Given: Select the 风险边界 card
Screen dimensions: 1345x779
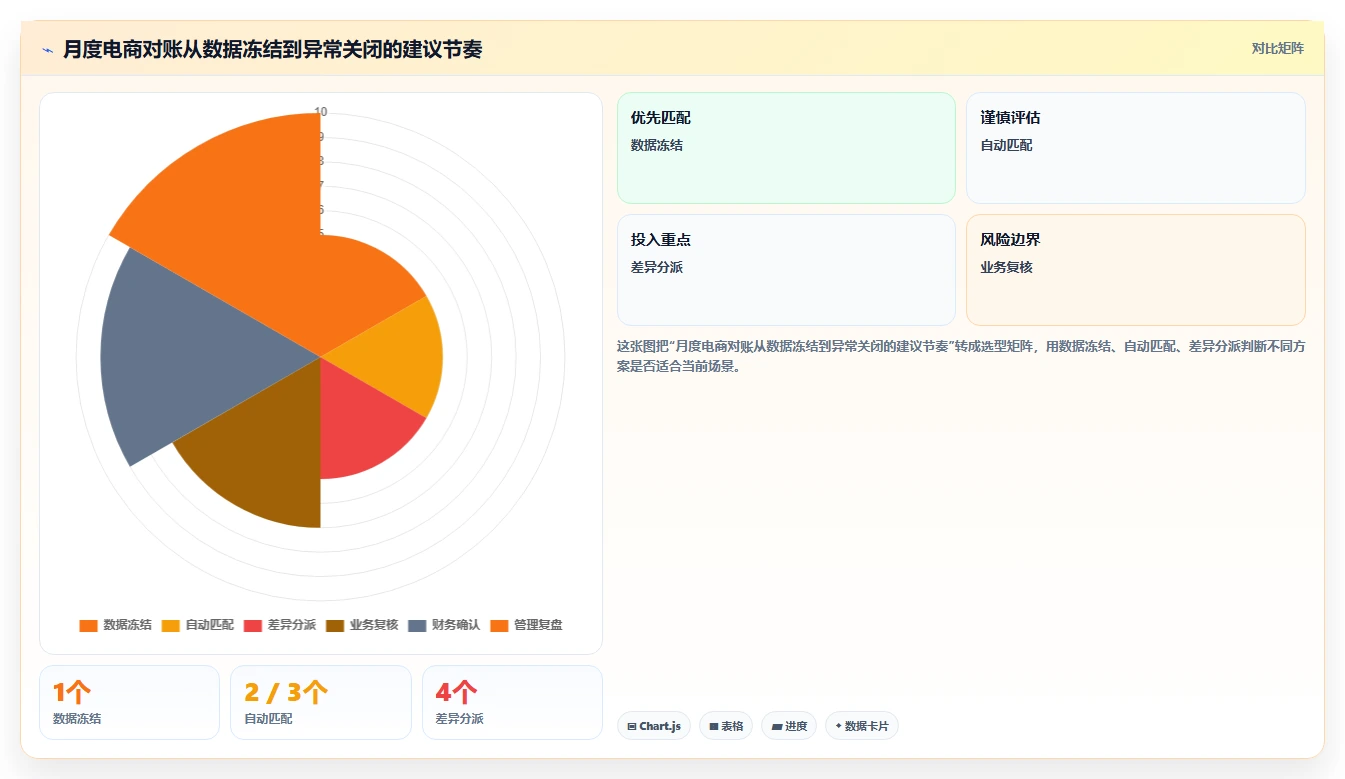Looking at the screenshot, I should point(1136,270).
